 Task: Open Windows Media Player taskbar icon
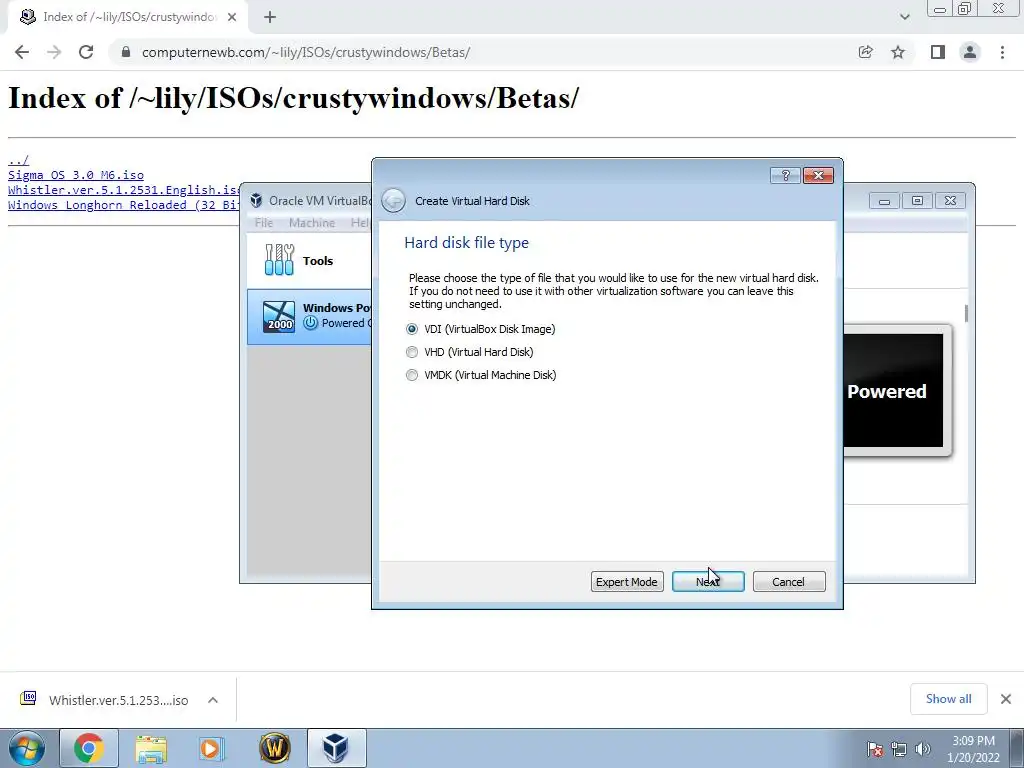[x=210, y=748]
